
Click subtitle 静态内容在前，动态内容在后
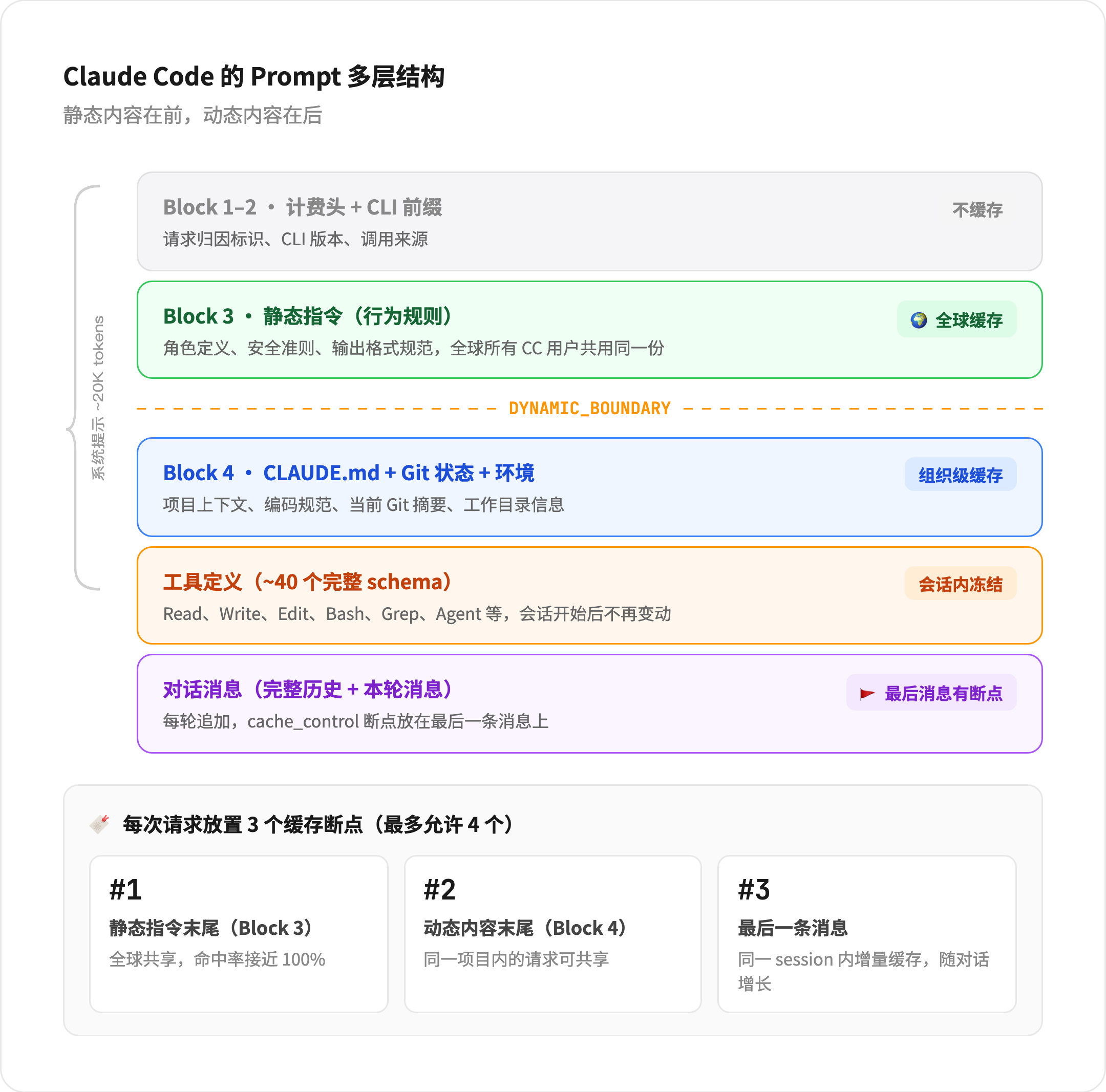193,115
